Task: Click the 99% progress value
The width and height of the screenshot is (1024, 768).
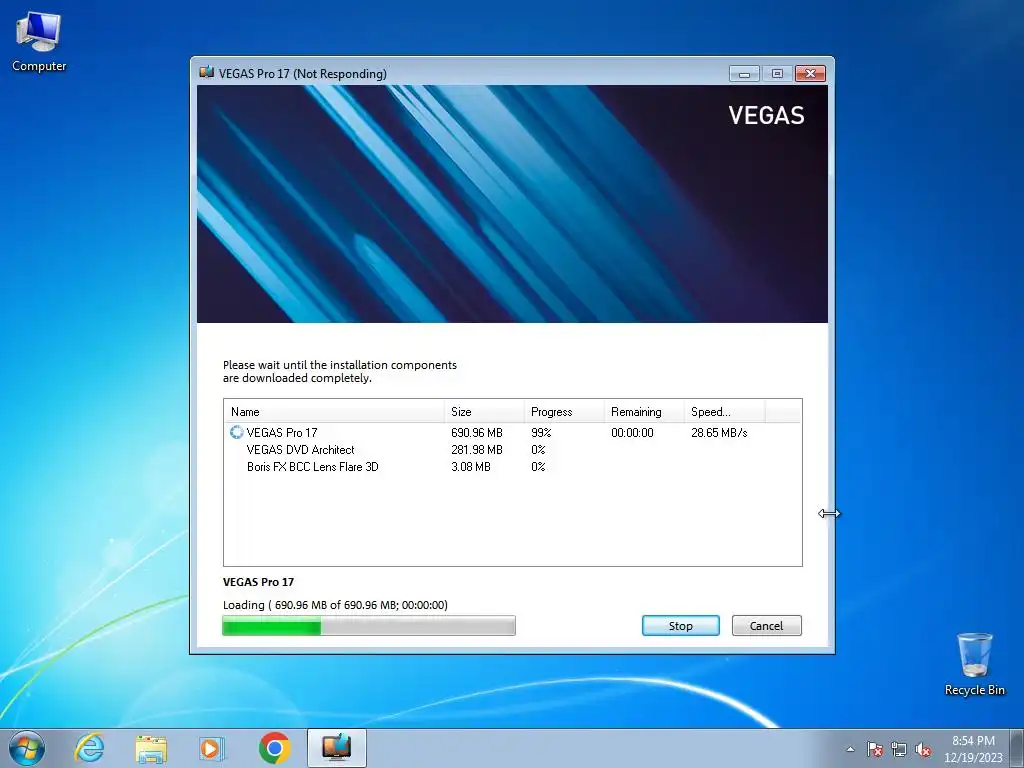Action: pyautogui.click(x=541, y=432)
